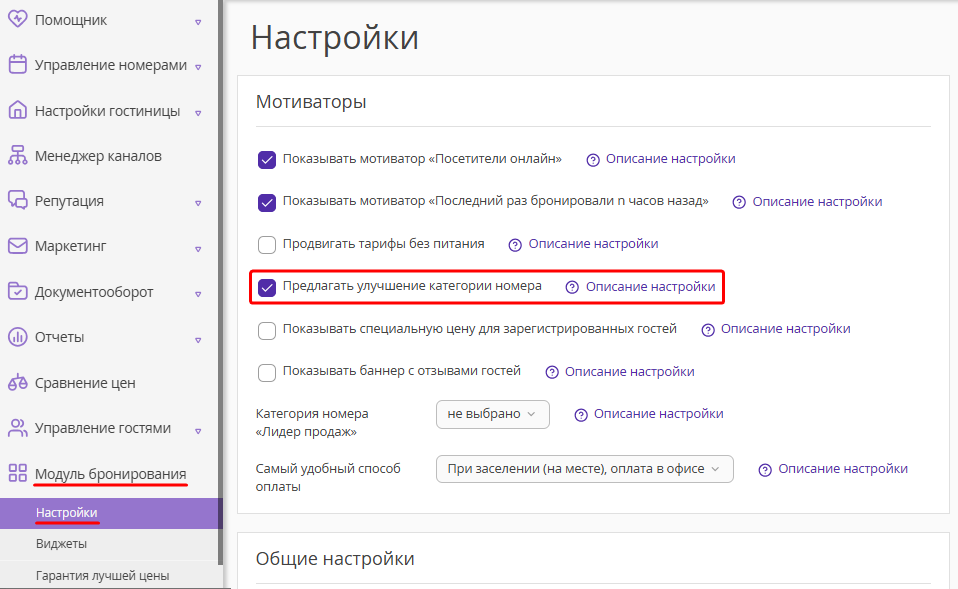Enable Показывать баннер с отзывами гостей checkbox
The height and width of the screenshot is (589, 958).
coord(267,372)
